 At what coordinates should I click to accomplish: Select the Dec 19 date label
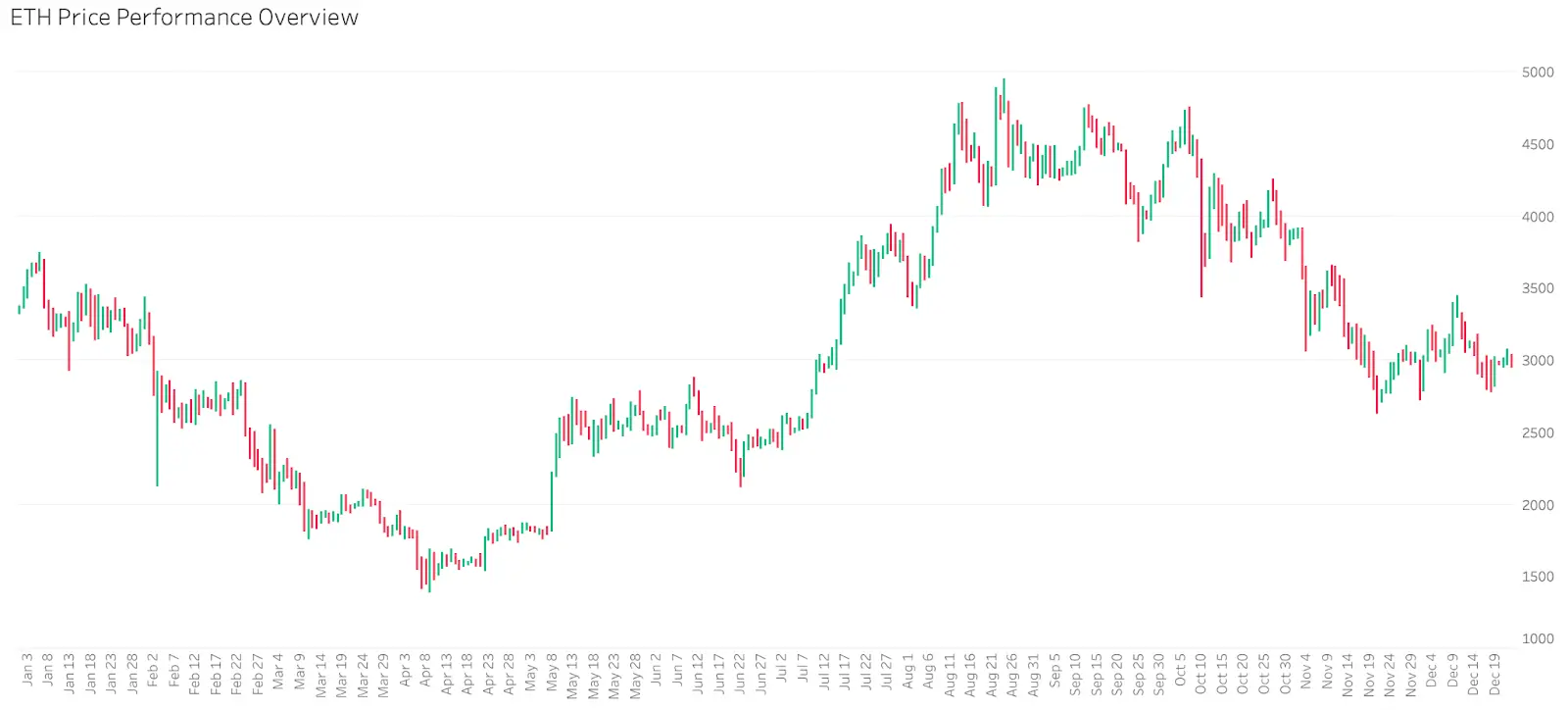pyautogui.click(x=1494, y=675)
